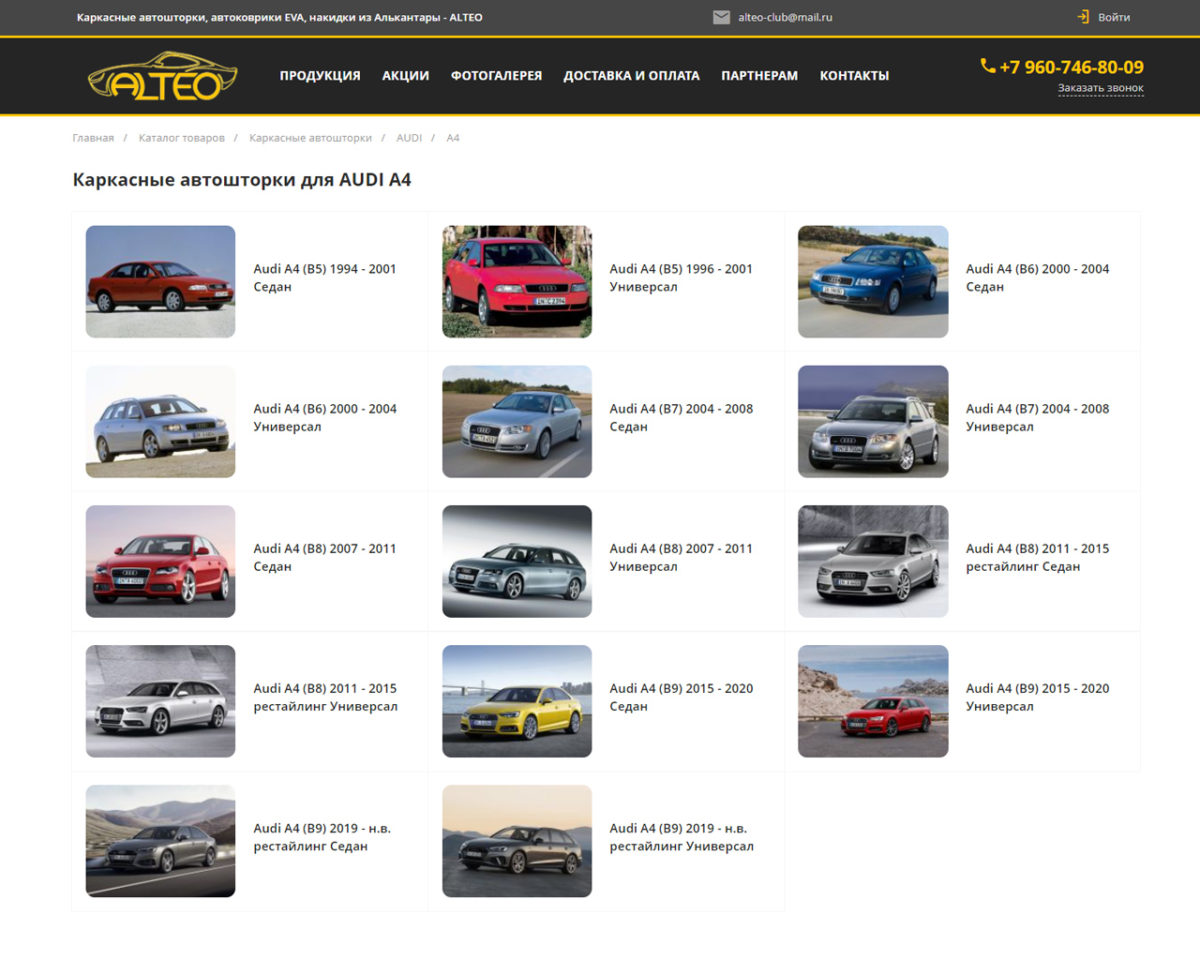Select text link Audi A4 (B9) 2019 - н.в. рестайлинг Универсал
This screenshot has width=1200, height=960.
[682, 838]
